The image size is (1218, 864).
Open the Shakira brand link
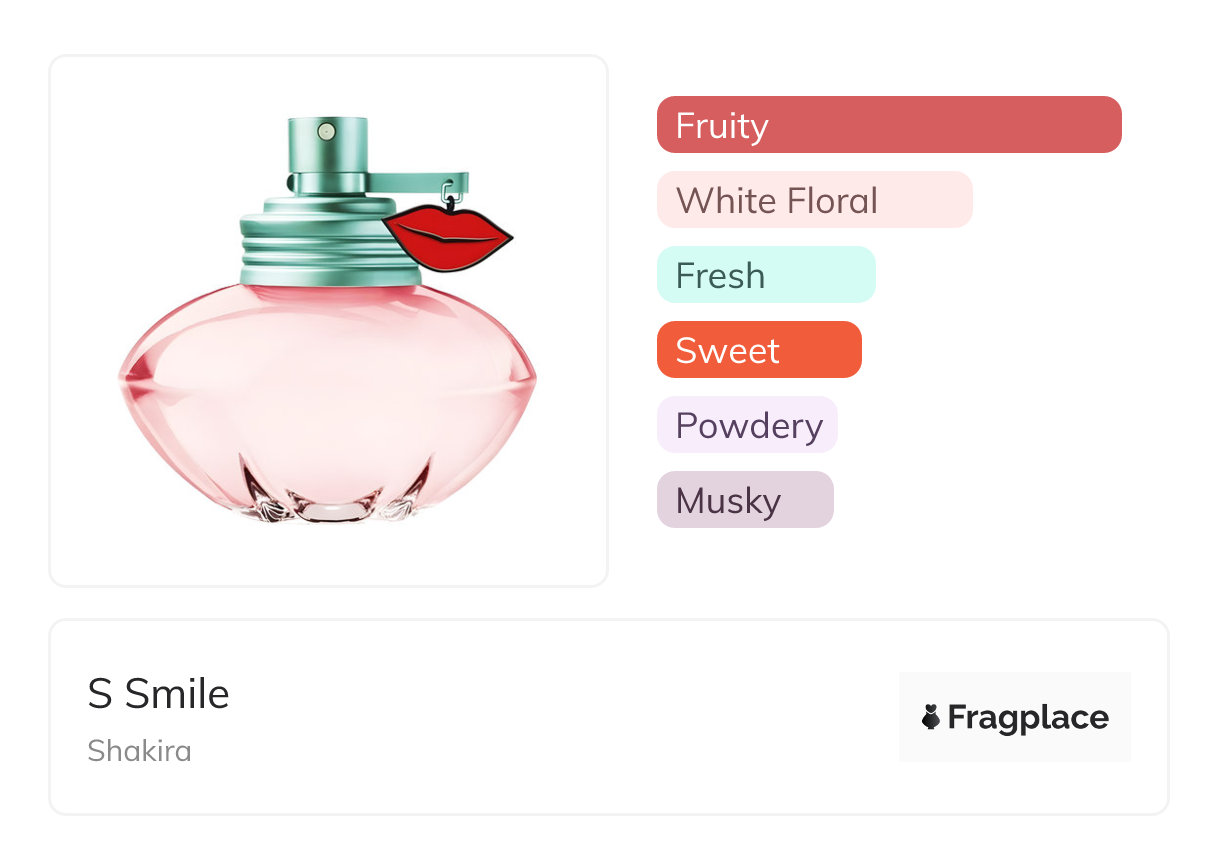(139, 750)
